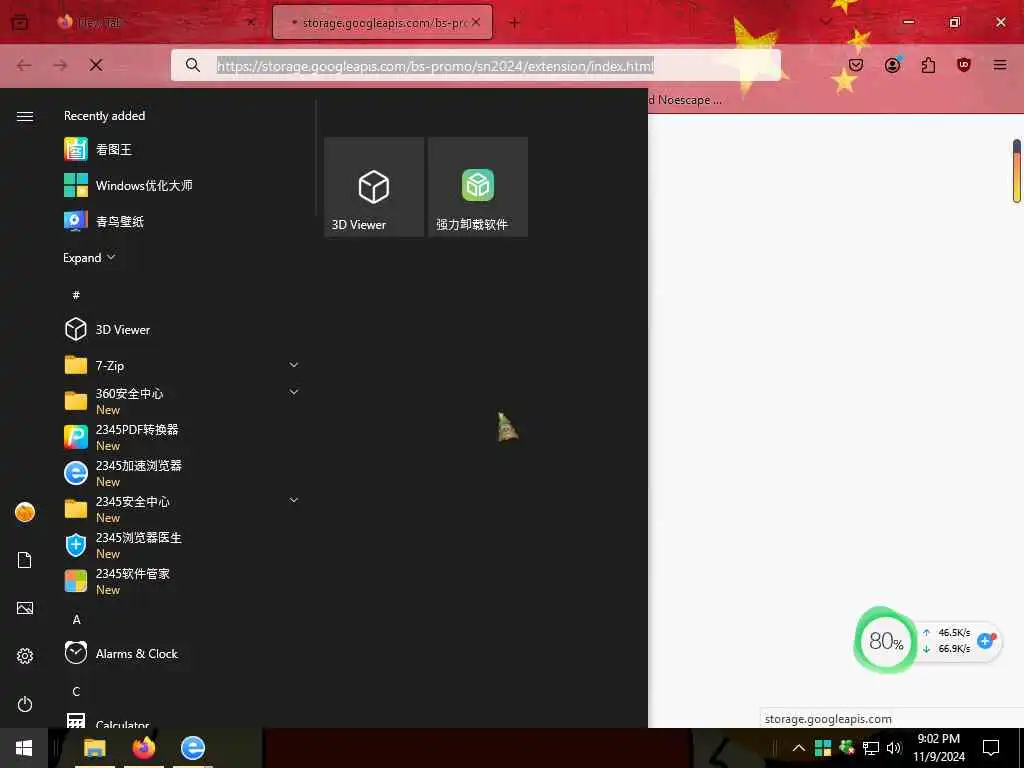The height and width of the screenshot is (768, 1024).
Task: Click the Windows优化大师 tray icon
Action: (823, 748)
